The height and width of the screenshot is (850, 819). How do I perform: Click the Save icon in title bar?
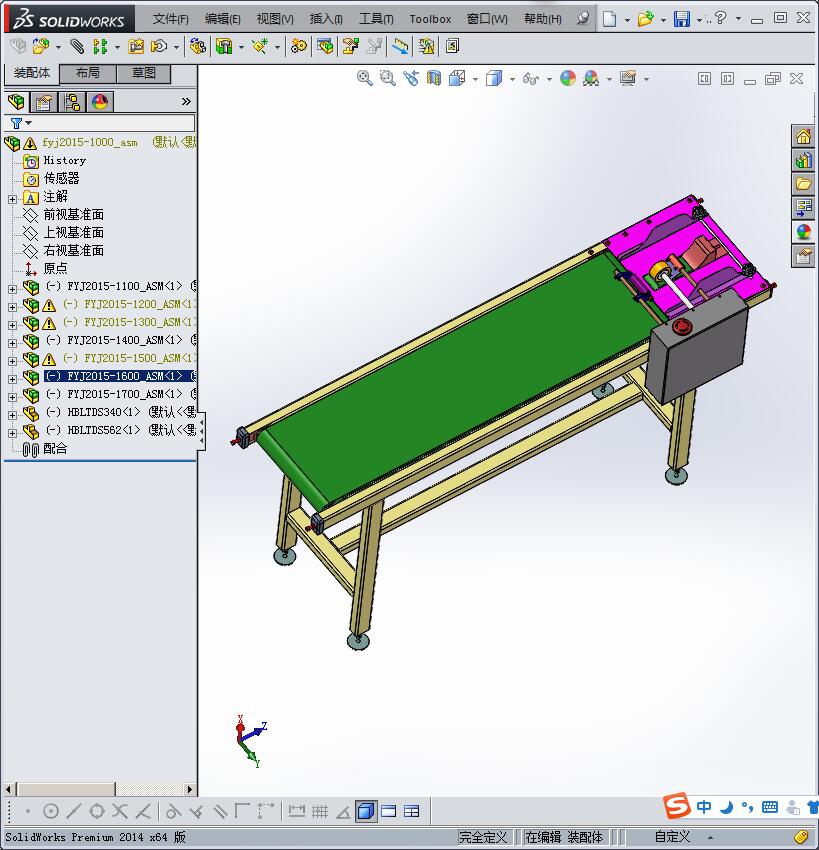(681, 19)
